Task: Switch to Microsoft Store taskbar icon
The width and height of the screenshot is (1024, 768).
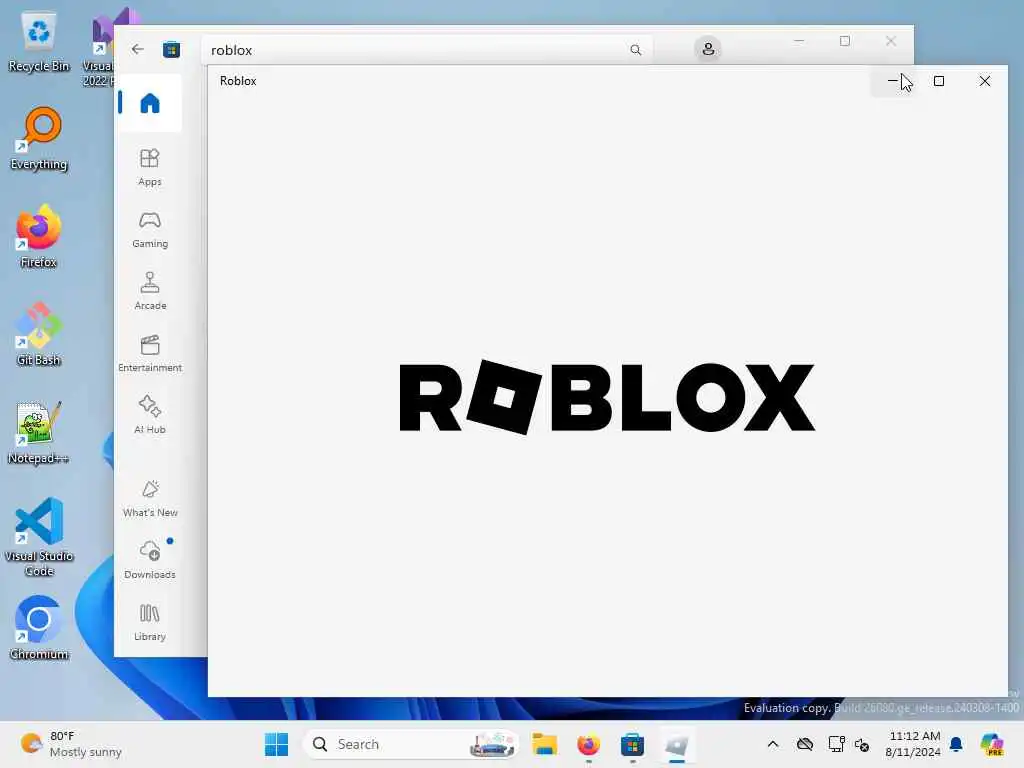Action: 632,744
